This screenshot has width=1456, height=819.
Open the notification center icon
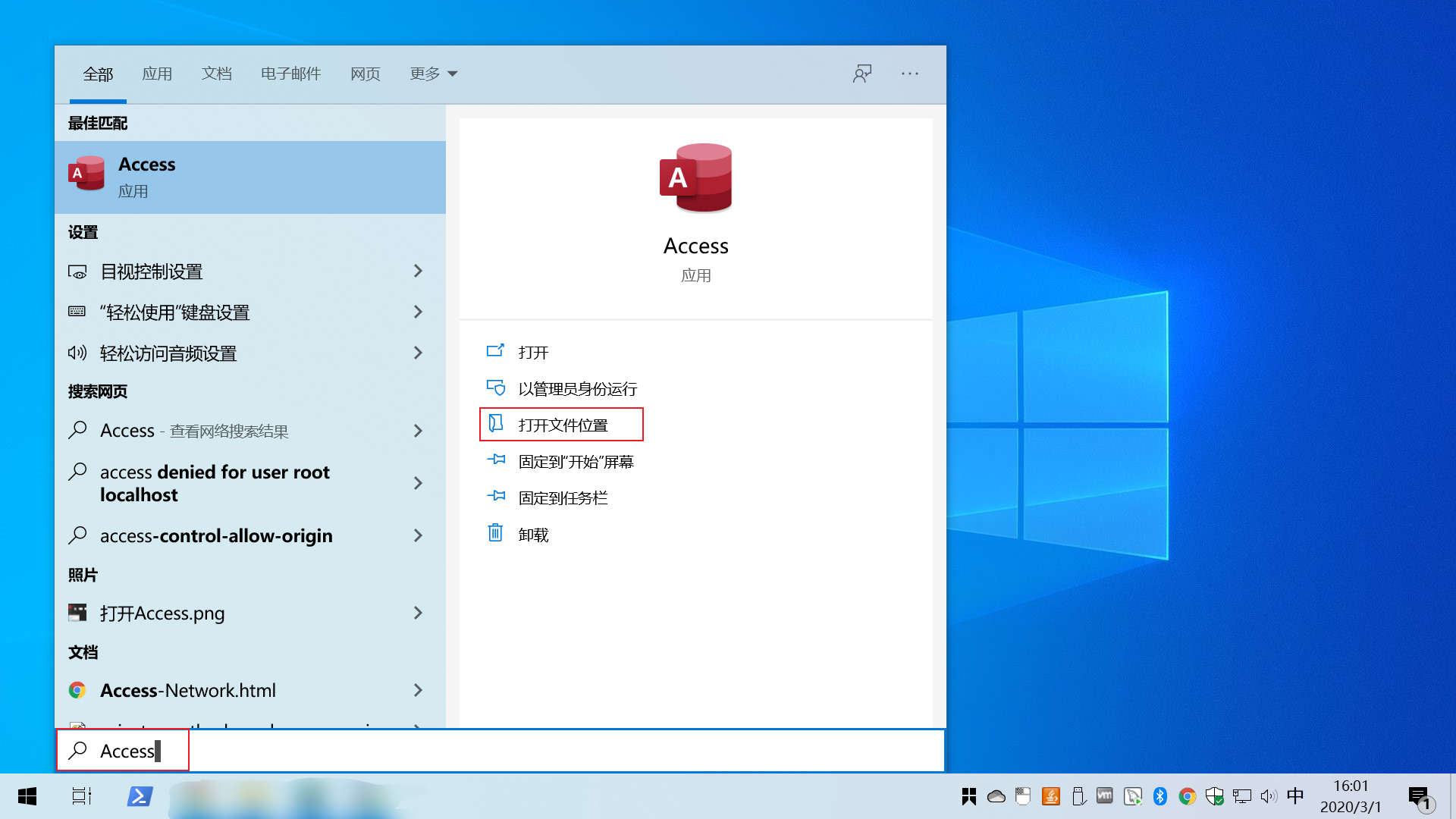[x=1419, y=796]
